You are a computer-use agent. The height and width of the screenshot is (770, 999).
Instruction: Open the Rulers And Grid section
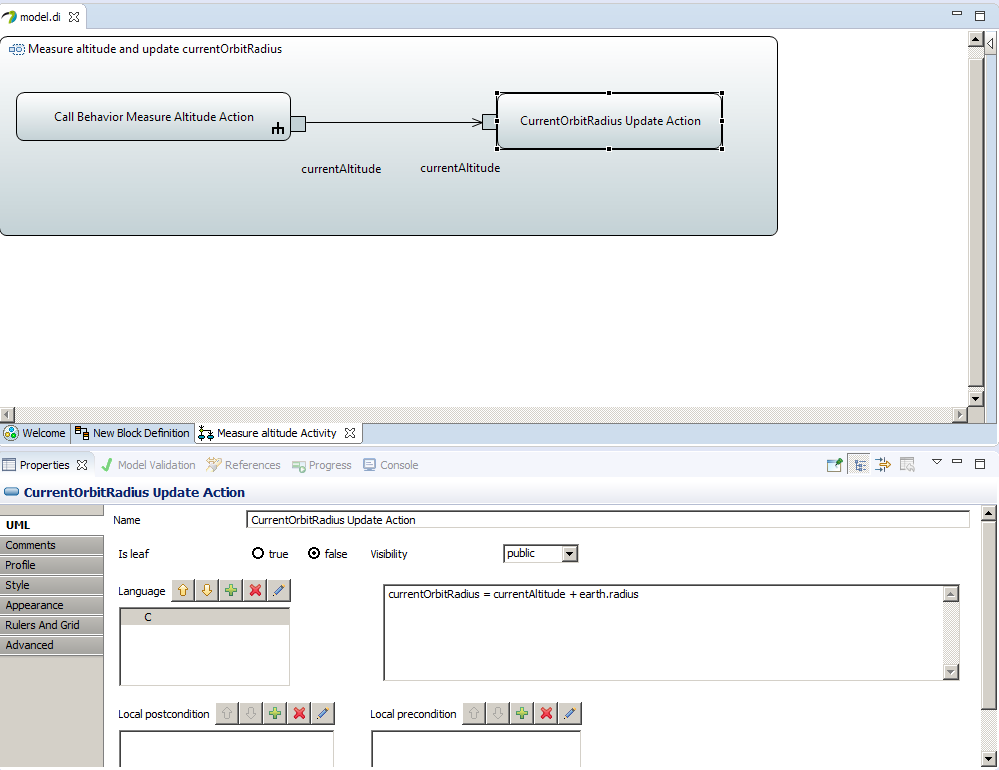[x=52, y=625]
